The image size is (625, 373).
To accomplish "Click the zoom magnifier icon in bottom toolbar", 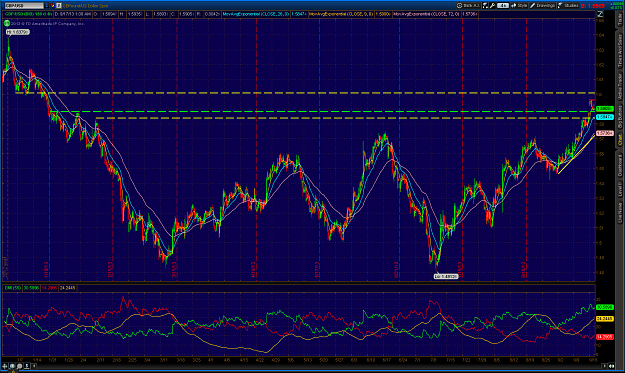I will point(12,366).
